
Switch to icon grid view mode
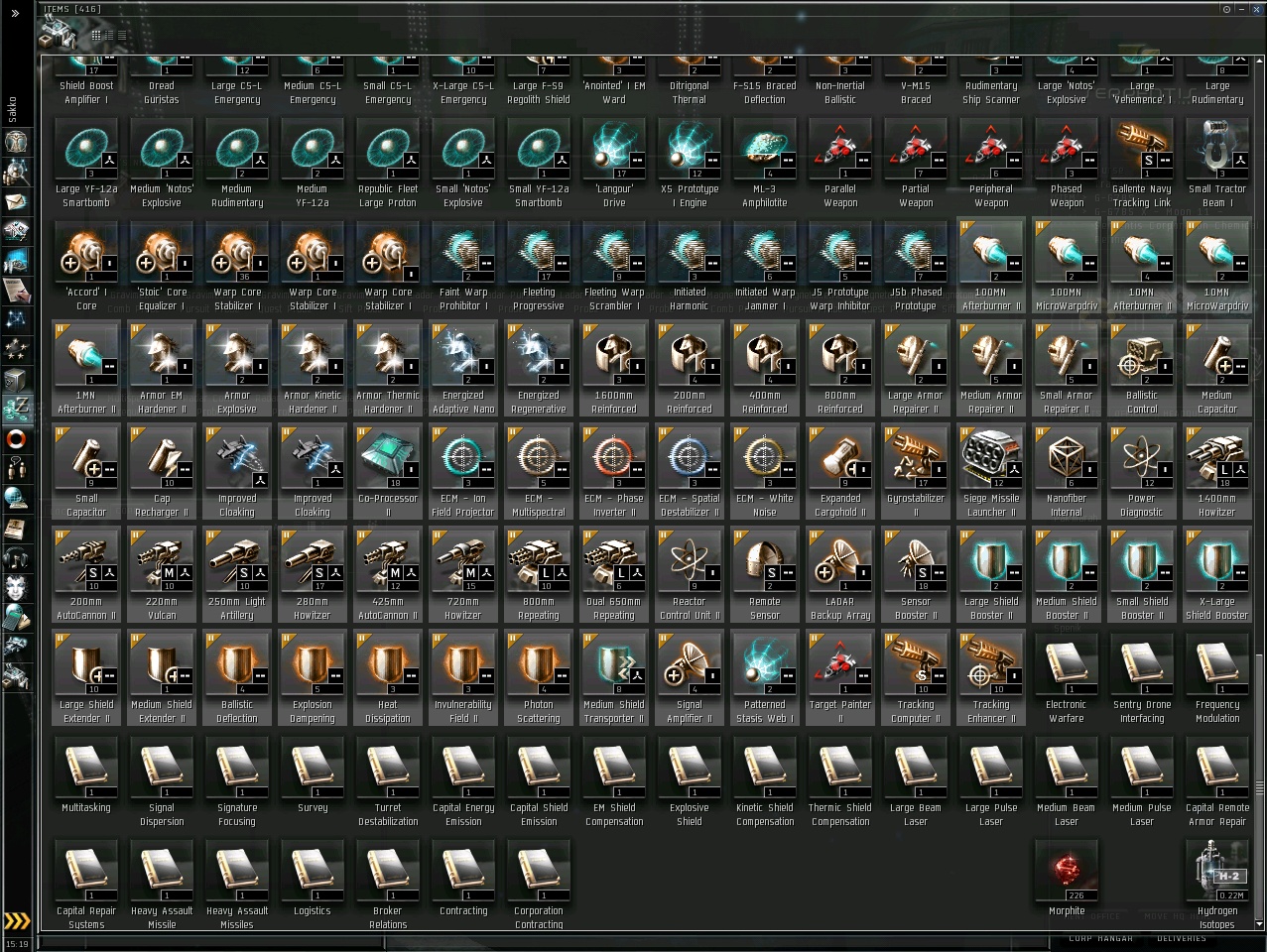[95, 35]
